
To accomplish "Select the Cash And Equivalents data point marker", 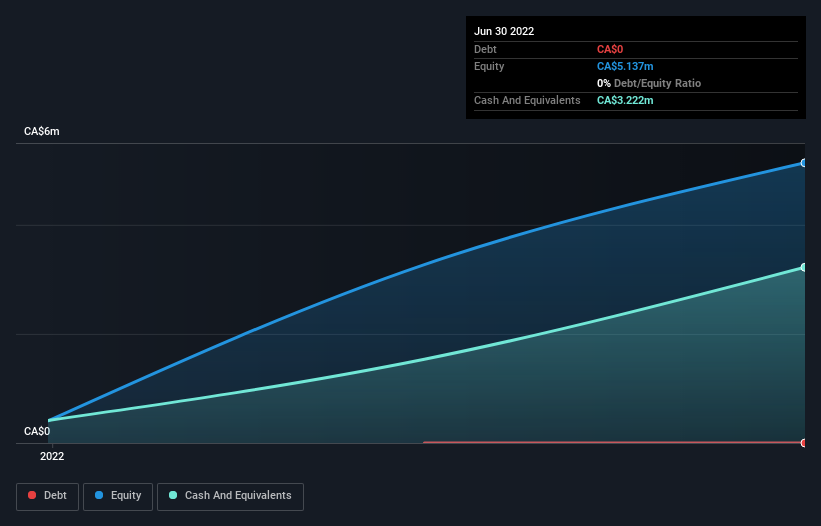I will tap(804, 267).
